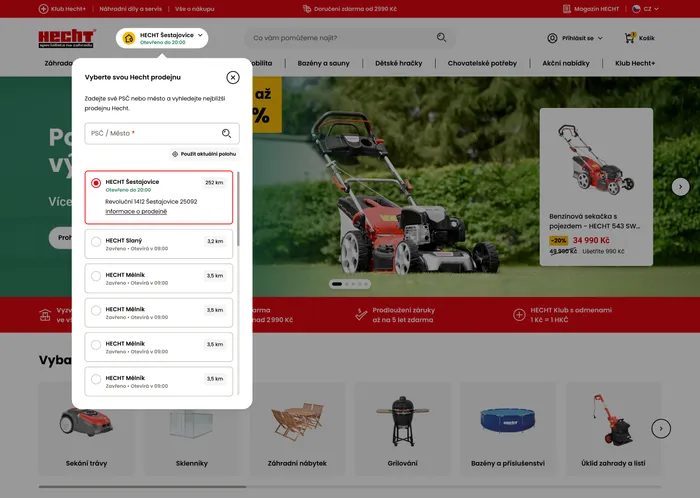Click the Klub Hecht+ plus icon
Viewport: 700px width, 498px height.
43,9
